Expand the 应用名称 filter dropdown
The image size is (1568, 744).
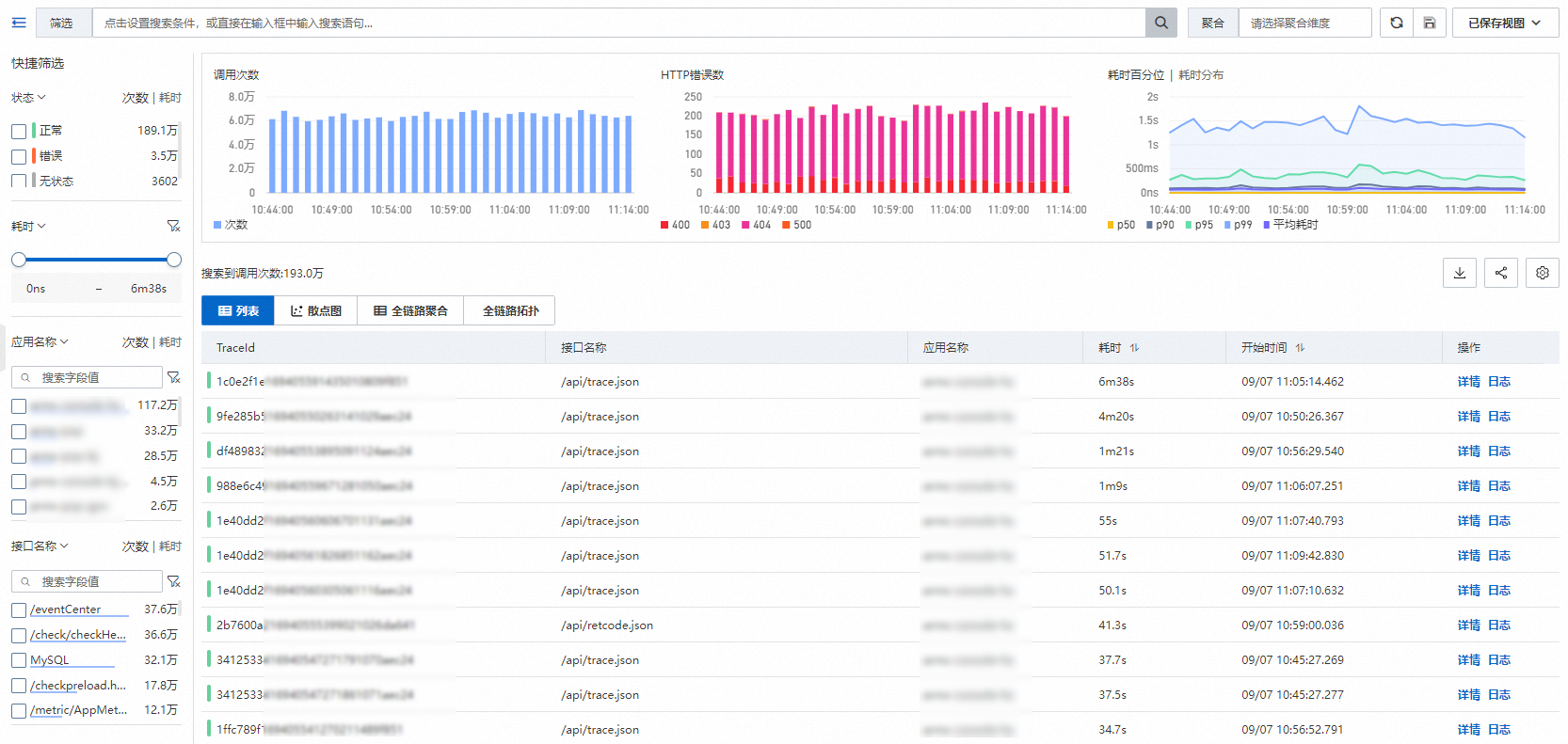(x=40, y=342)
